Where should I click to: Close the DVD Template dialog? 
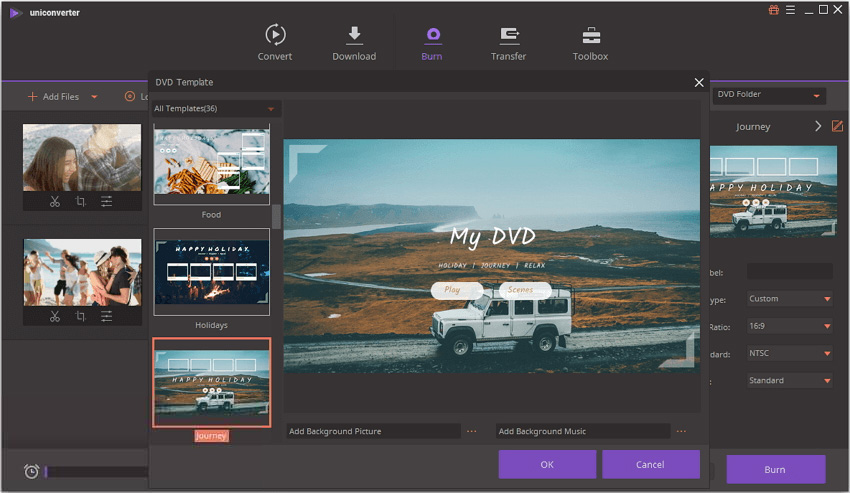point(699,82)
